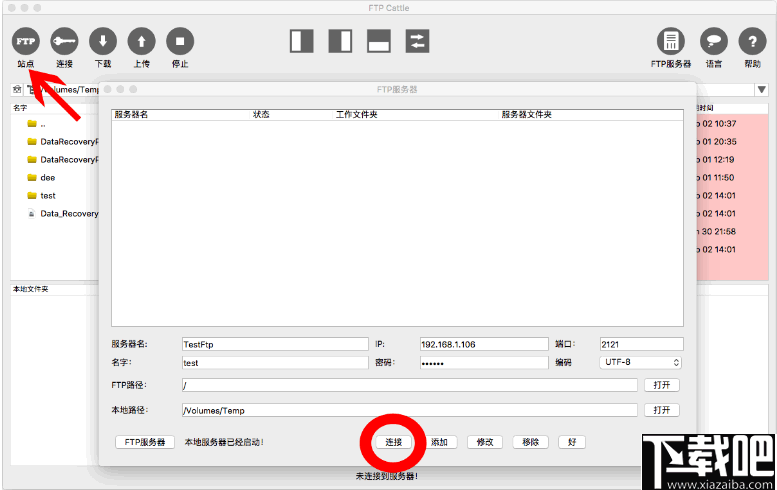Click timestamp 02 10:37 in main window
This screenshot has height=490, width=777.
point(719,123)
